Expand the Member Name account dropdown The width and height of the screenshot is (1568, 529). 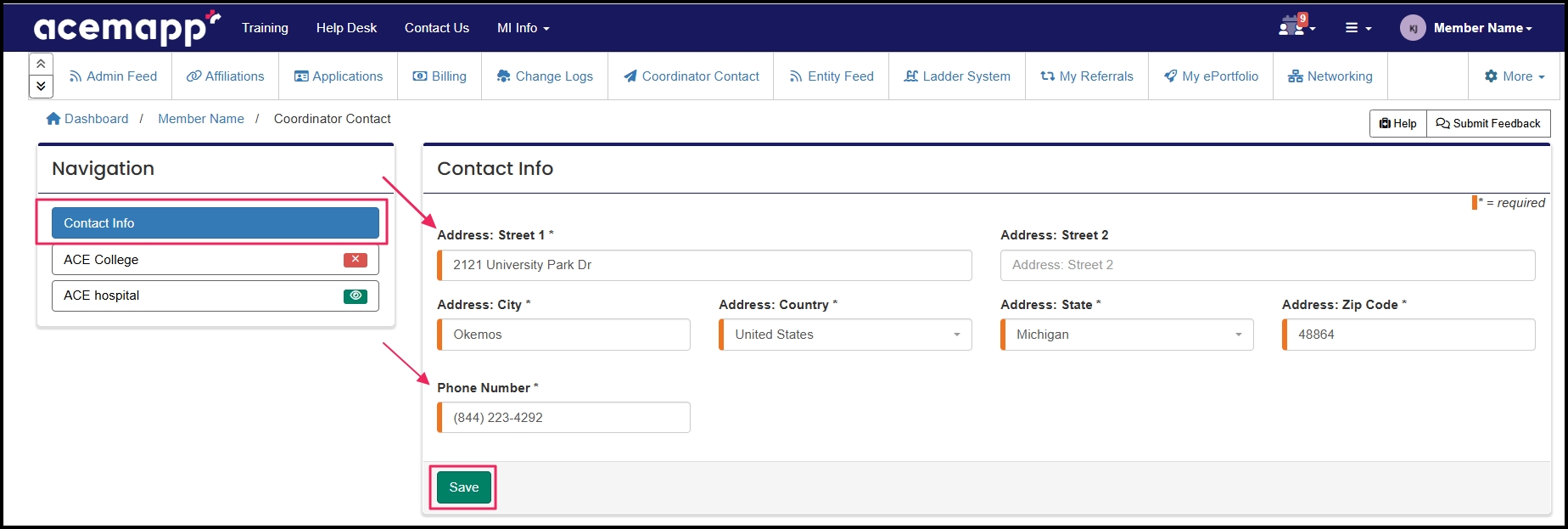(x=1482, y=28)
